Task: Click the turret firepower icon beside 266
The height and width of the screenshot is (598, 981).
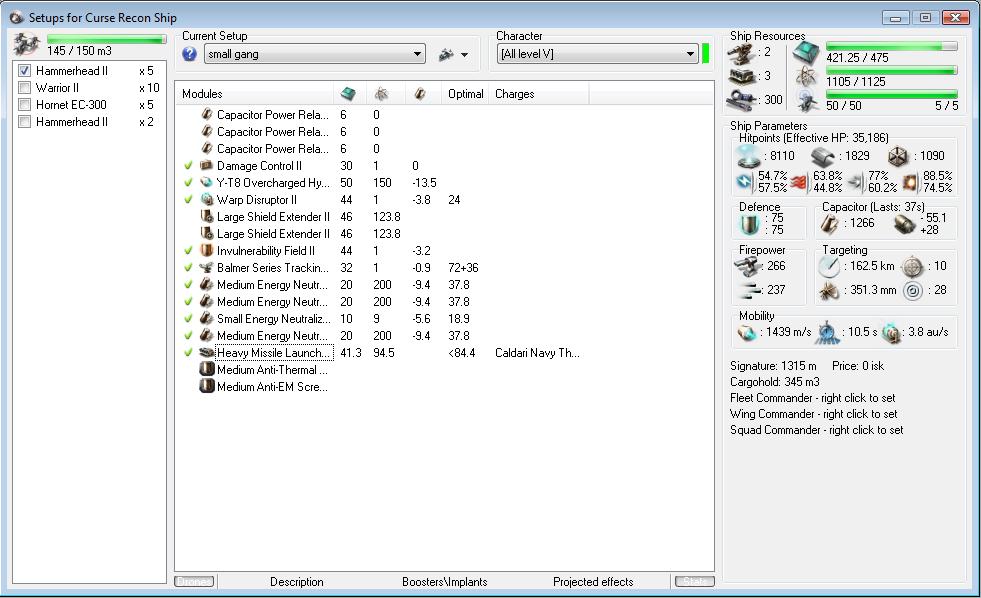Action: click(x=747, y=266)
